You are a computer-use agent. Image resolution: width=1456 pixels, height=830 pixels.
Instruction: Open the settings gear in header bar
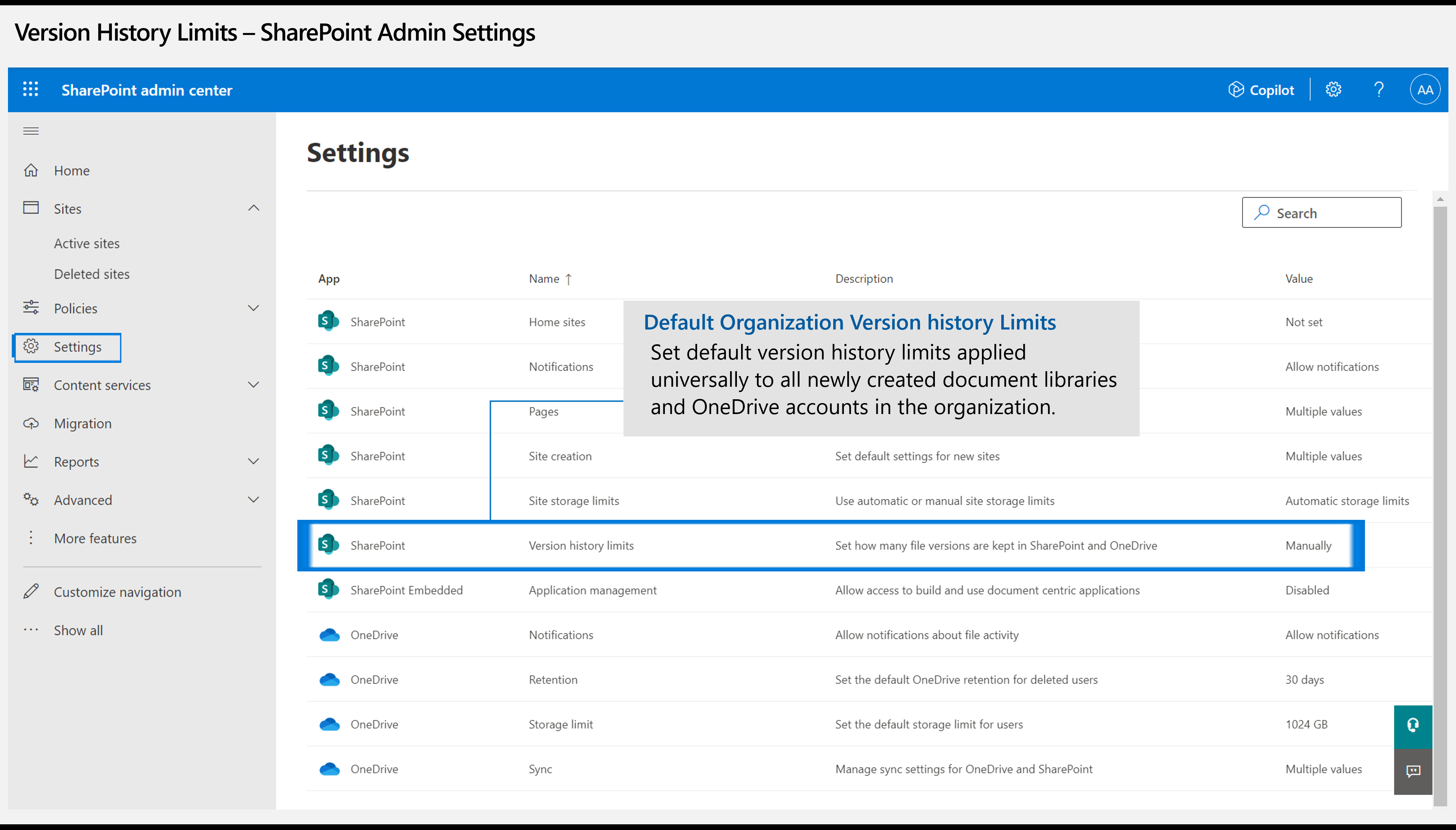tap(1333, 89)
